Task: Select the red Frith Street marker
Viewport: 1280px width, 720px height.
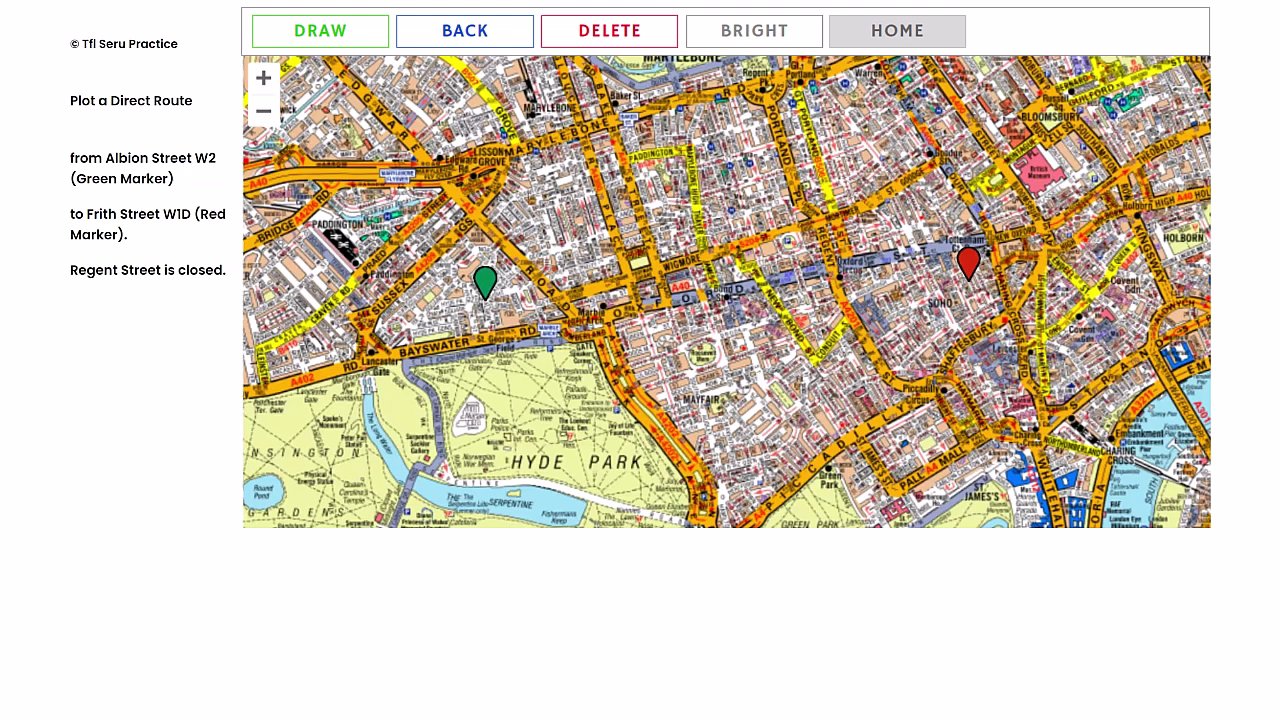Action: click(x=968, y=264)
